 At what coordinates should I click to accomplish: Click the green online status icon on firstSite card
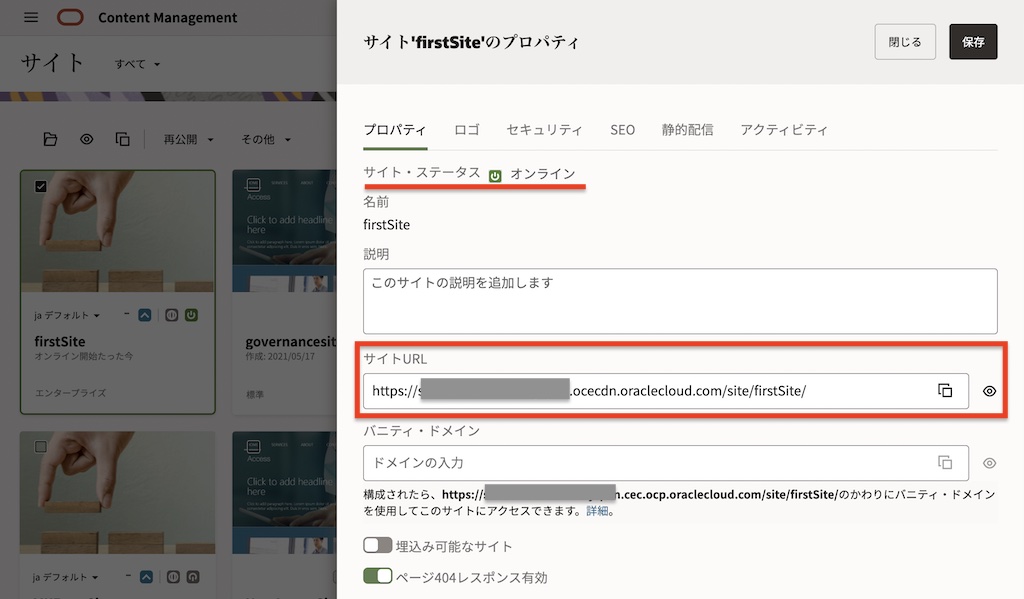(191, 315)
